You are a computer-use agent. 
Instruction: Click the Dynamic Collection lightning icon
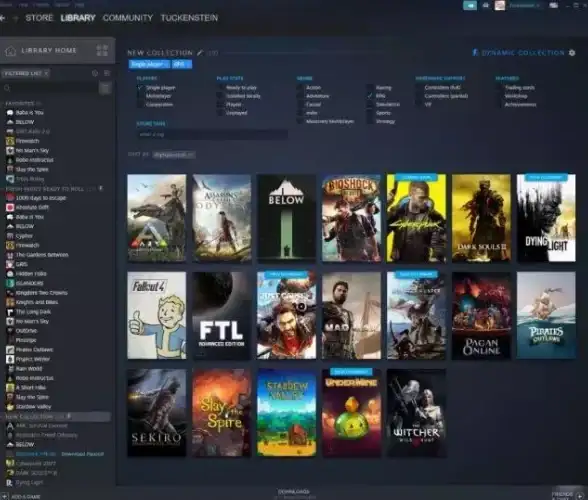[475, 53]
